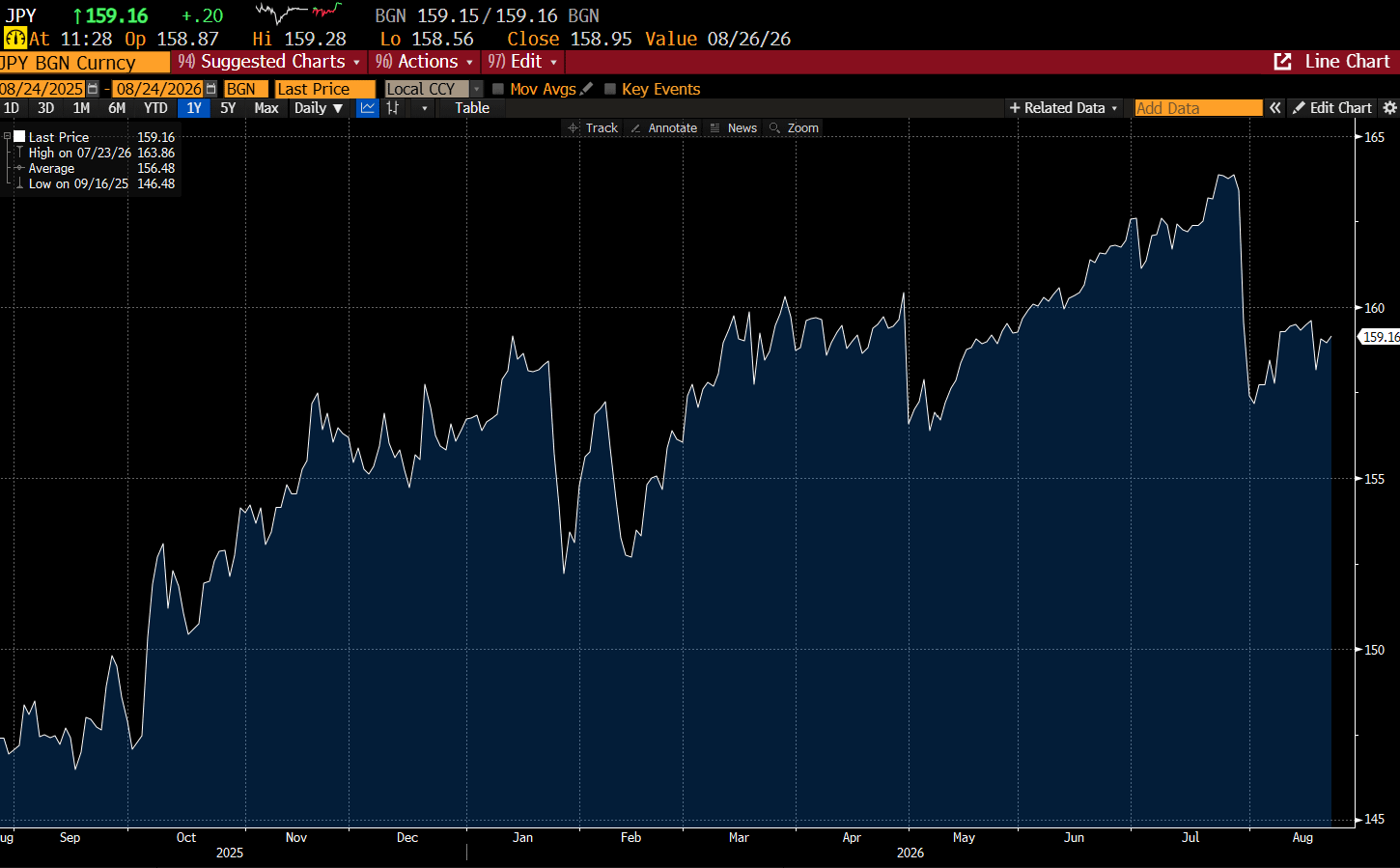Click the JPY BGN Curncy security field
Screen dimensions: 1400x868
click(84, 63)
